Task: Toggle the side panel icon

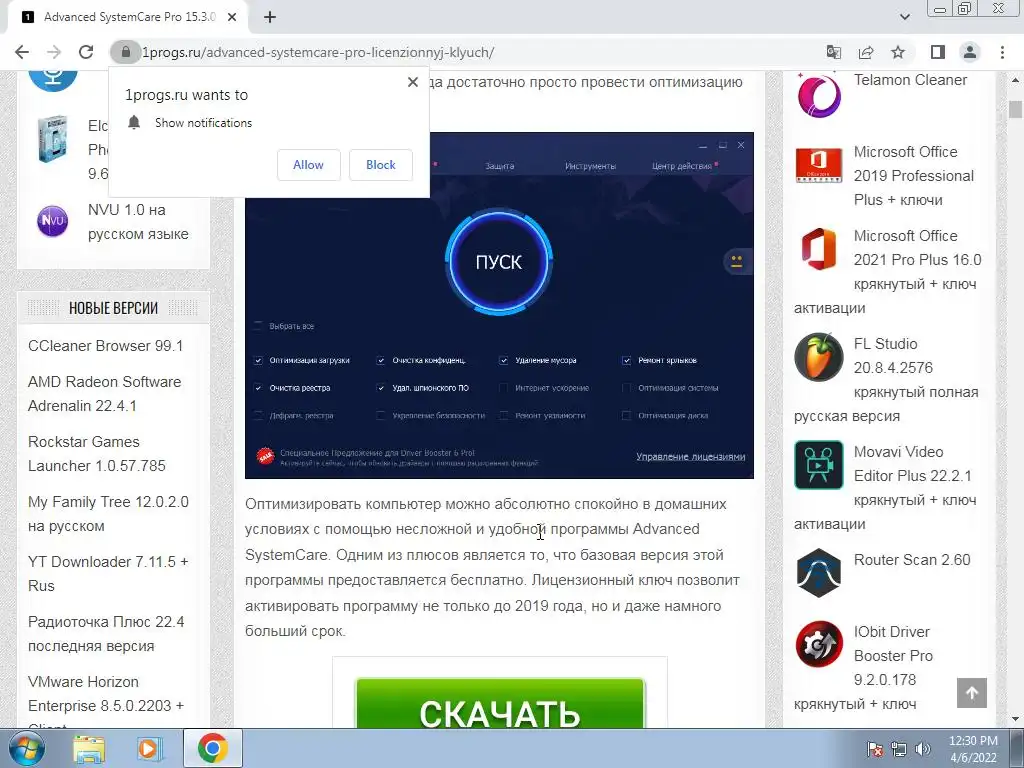Action: click(938, 52)
